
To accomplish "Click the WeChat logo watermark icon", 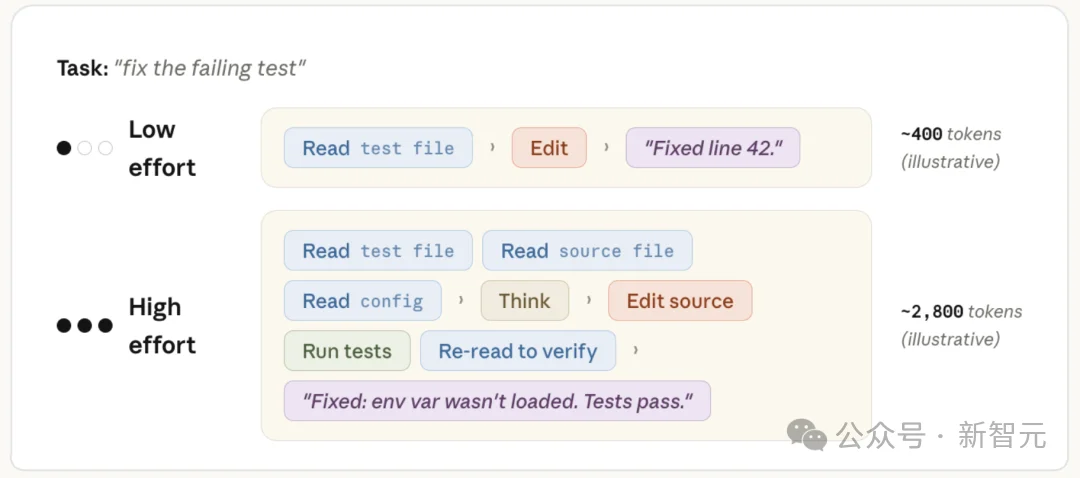I will click(x=807, y=435).
